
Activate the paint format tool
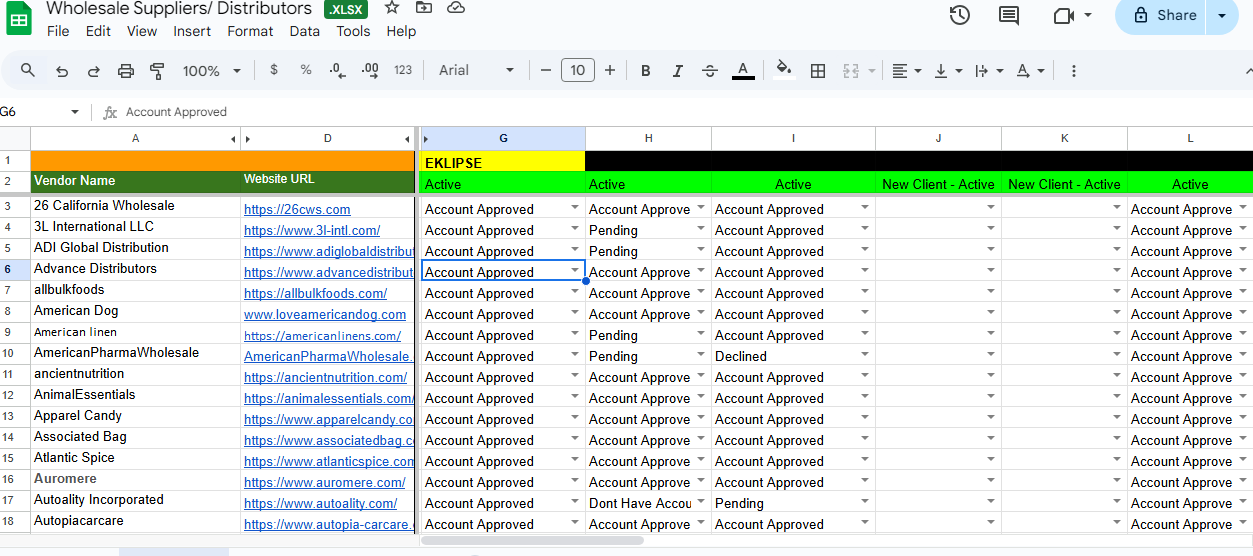click(x=157, y=70)
